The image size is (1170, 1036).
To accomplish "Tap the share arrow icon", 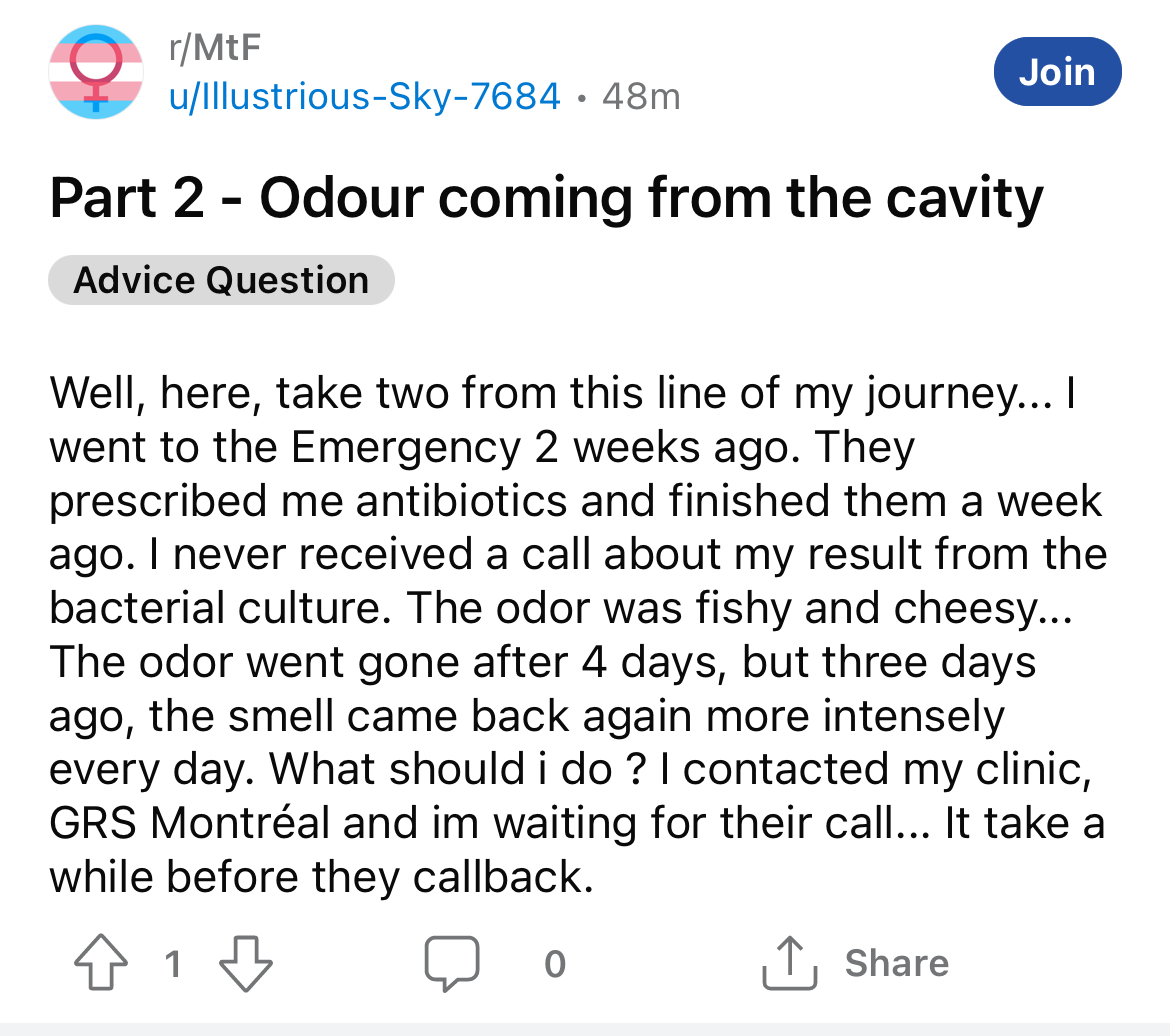I will pyautogui.click(x=790, y=963).
